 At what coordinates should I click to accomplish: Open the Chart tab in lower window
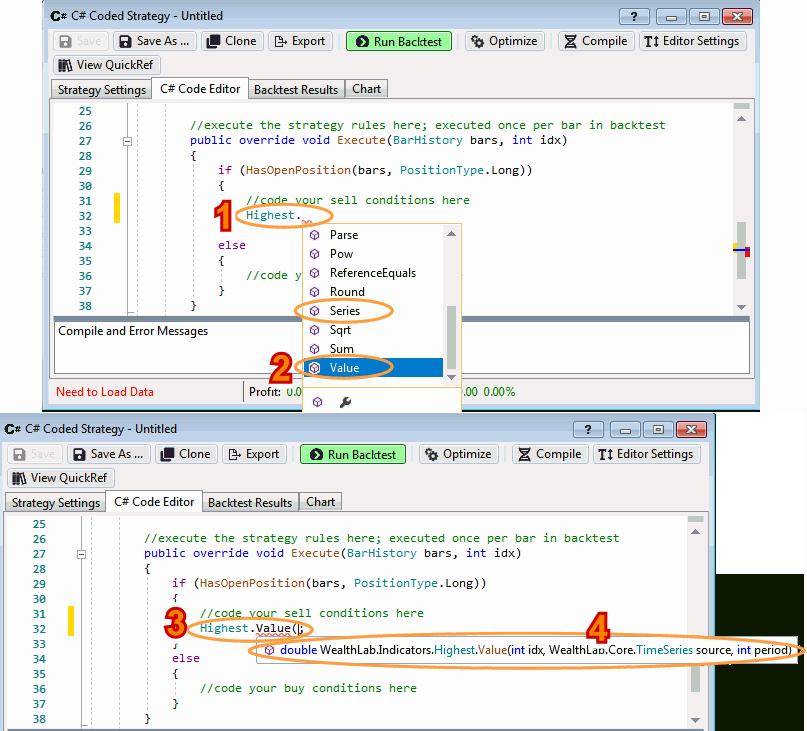tap(321, 502)
